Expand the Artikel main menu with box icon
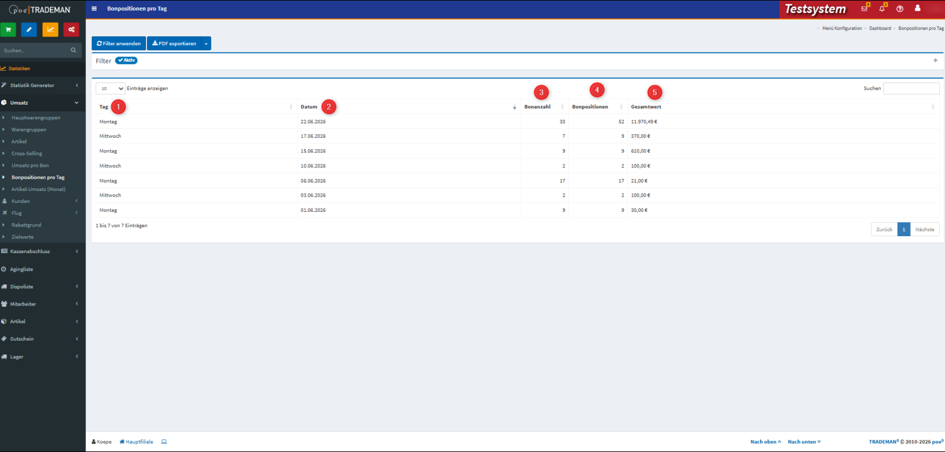The image size is (945, 452). [43, 321]
